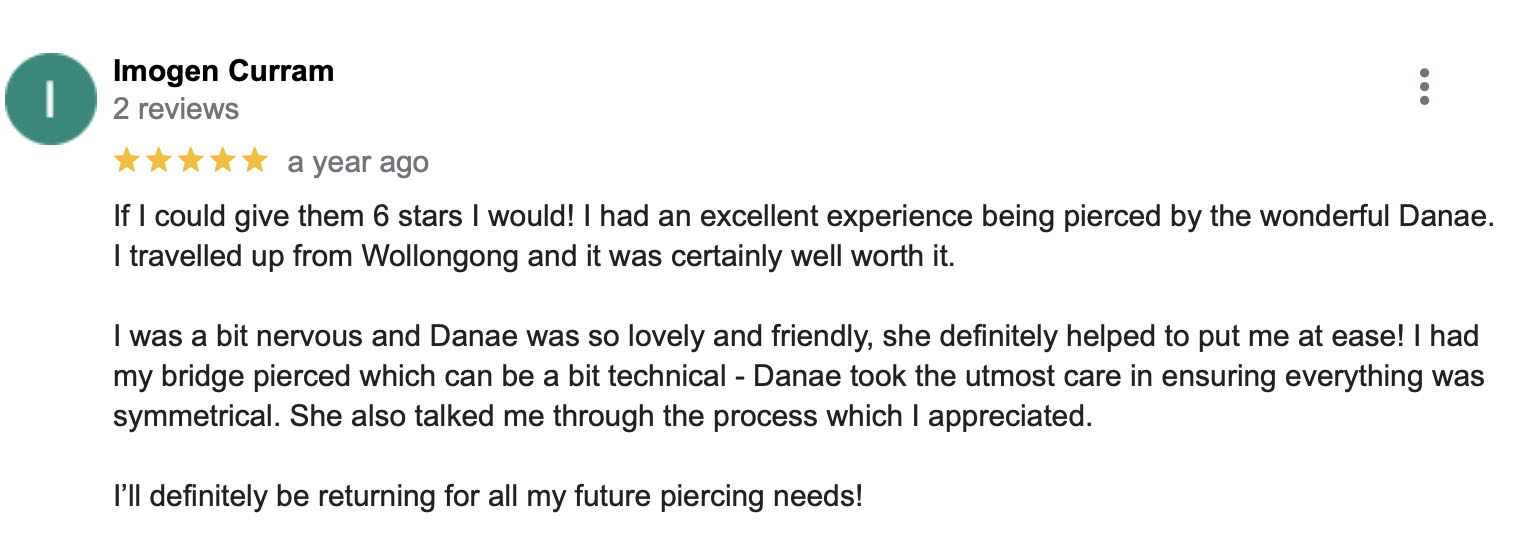The height and width of the screenshot is (534, 1540).
Task: Click the fifth yellow rating star
Action: tap(255, 161)
